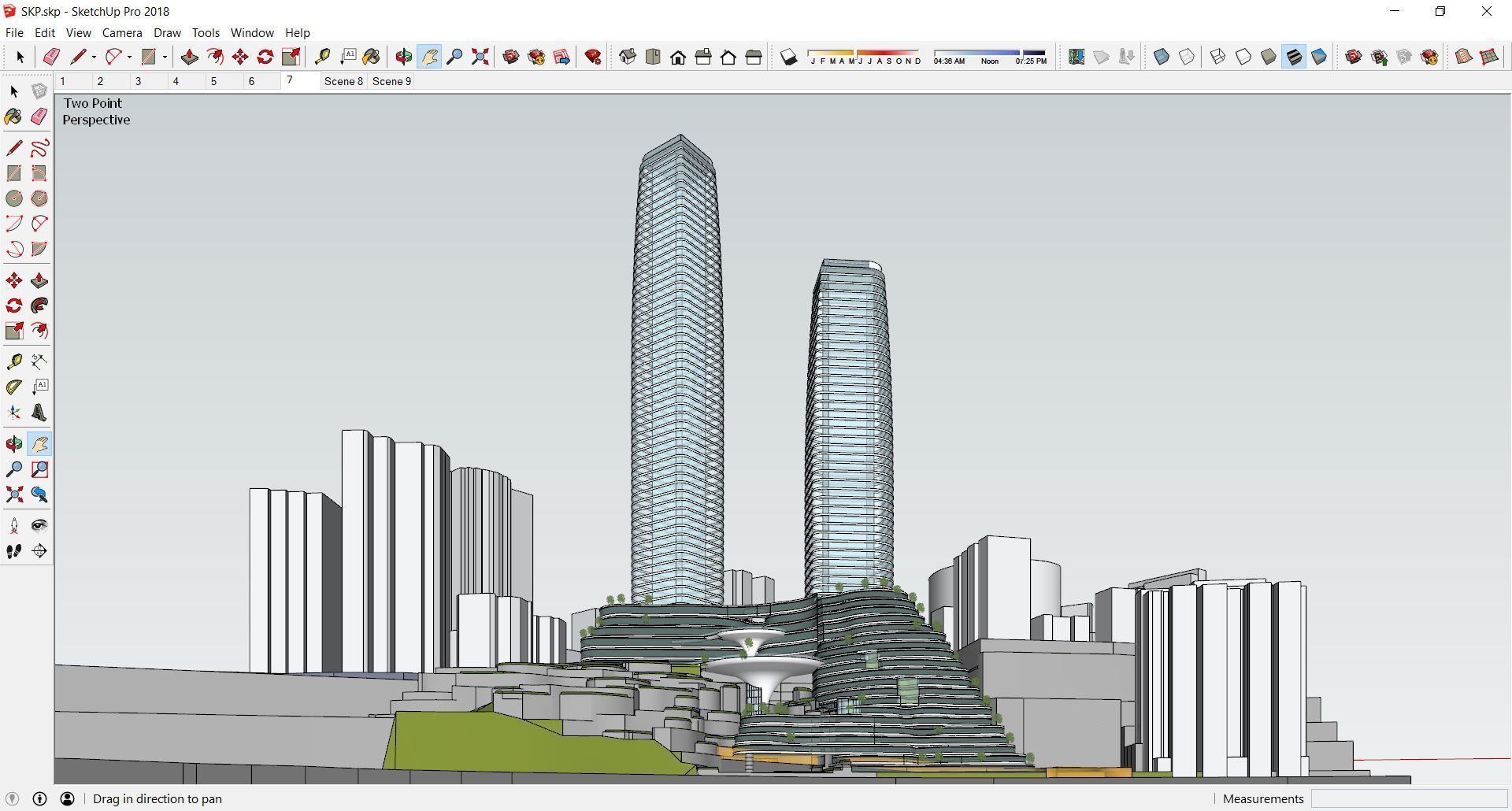Expand the Arc tool dropdown
This screenshot has width=1512, height=811.
131,56
